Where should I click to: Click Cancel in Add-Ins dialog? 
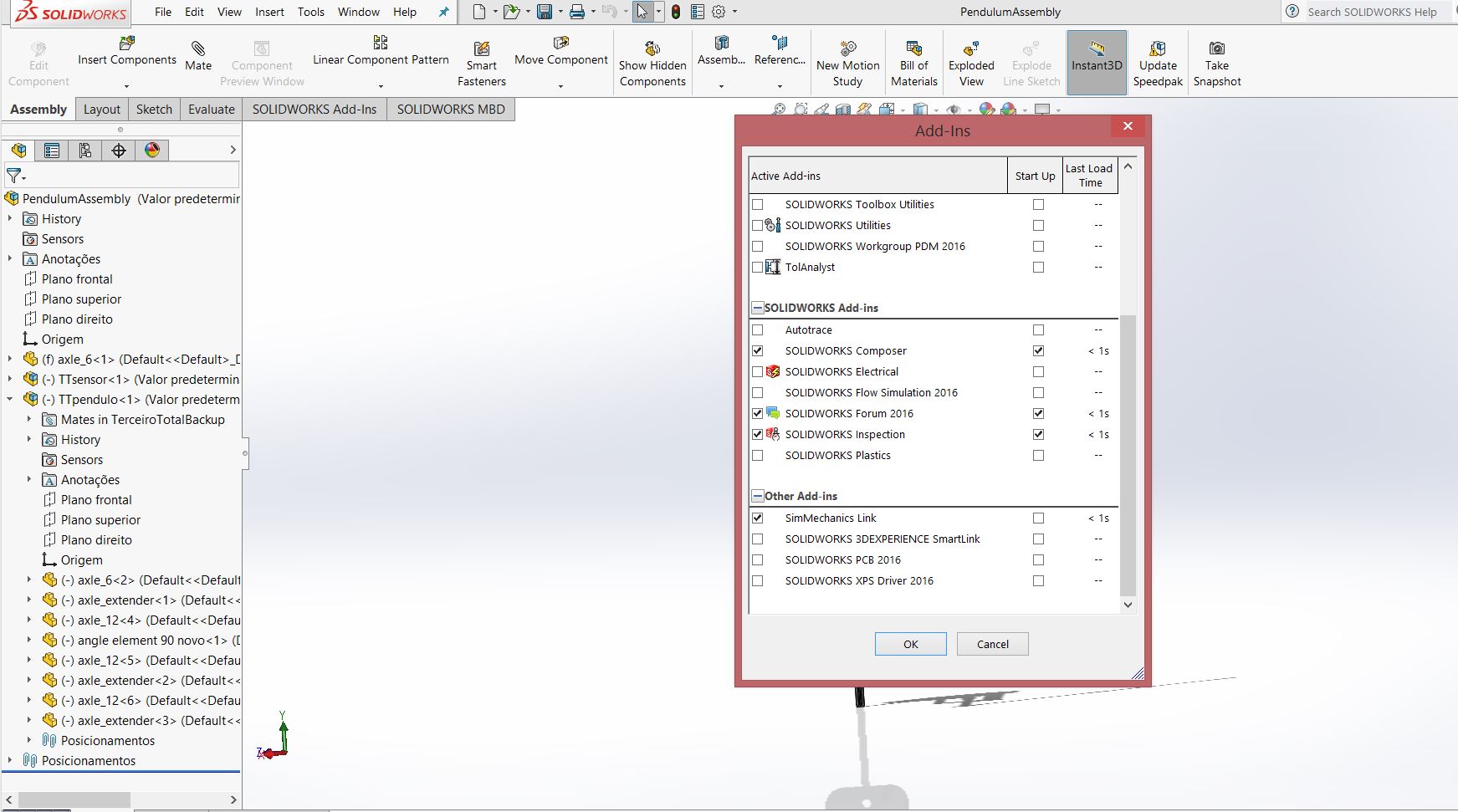pyautogui.click(x=993, y=644)
